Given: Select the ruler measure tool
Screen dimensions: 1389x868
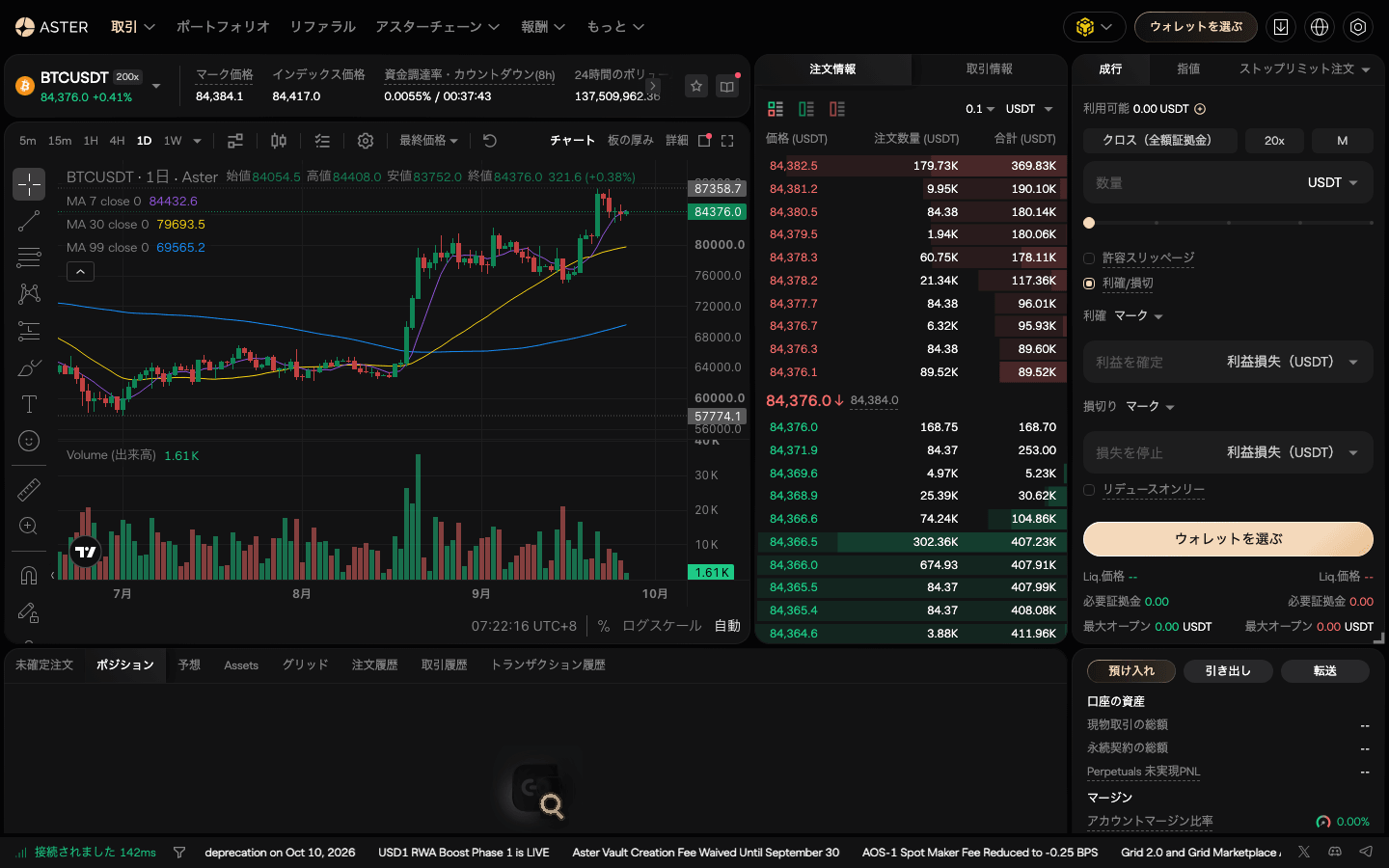Looking at the screenshot, I should pos(29,490).
